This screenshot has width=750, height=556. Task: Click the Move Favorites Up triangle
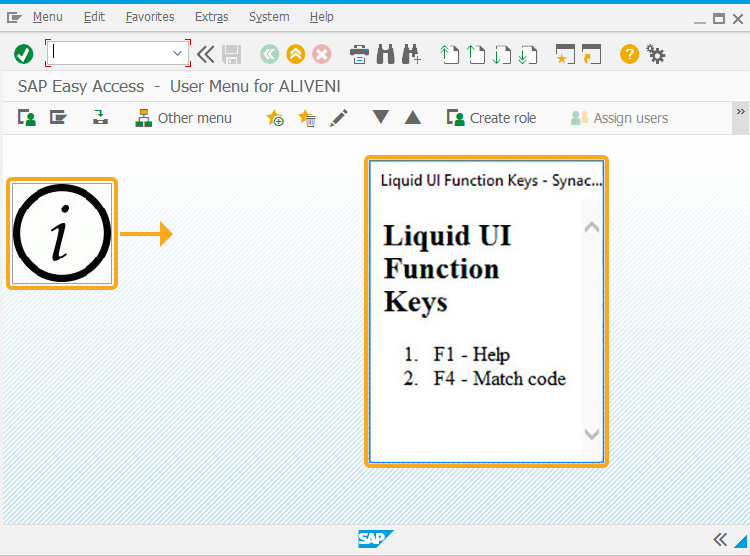point(412,118)
